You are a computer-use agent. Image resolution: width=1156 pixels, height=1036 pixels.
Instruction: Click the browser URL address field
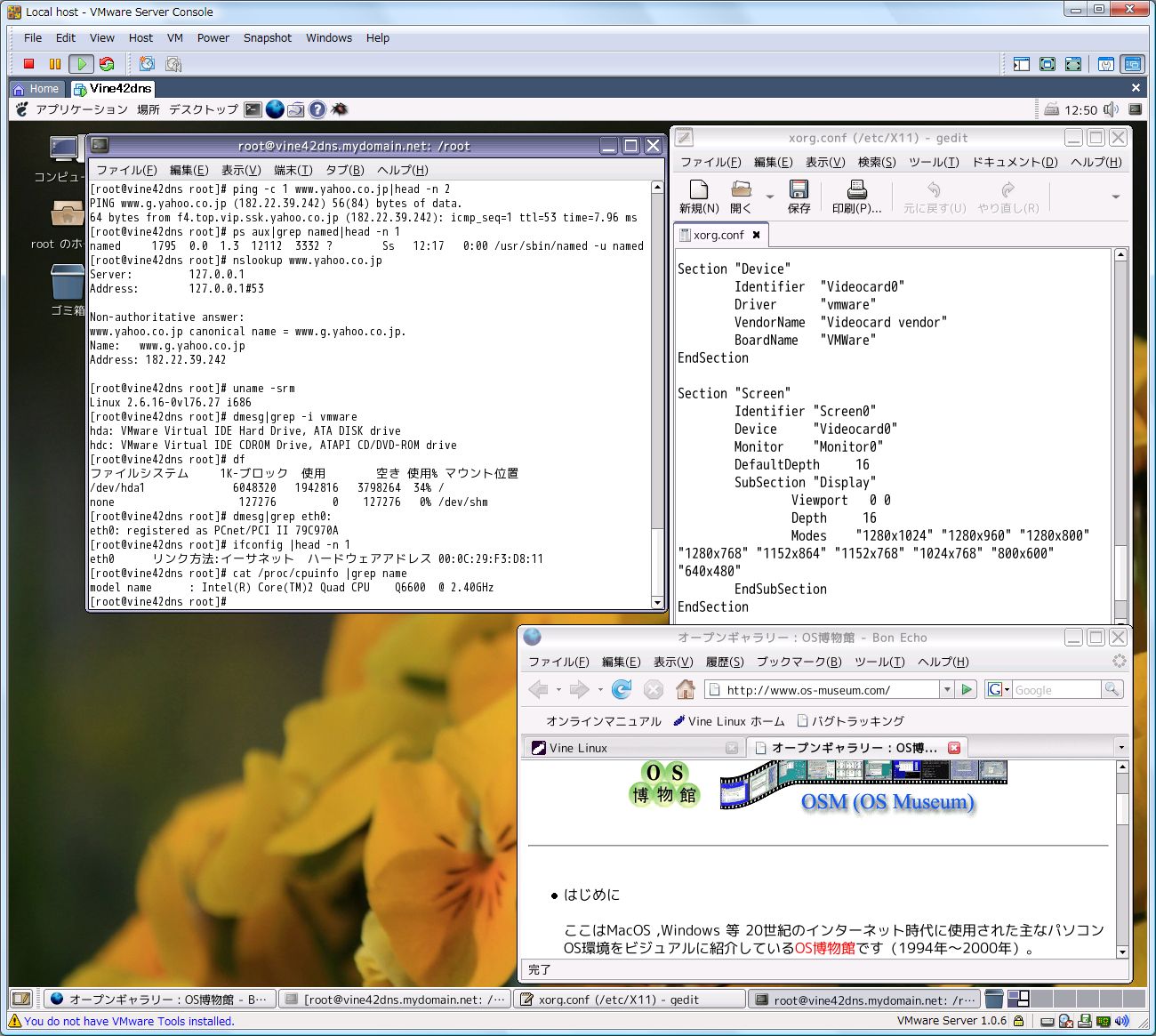(x=823, y=689)
